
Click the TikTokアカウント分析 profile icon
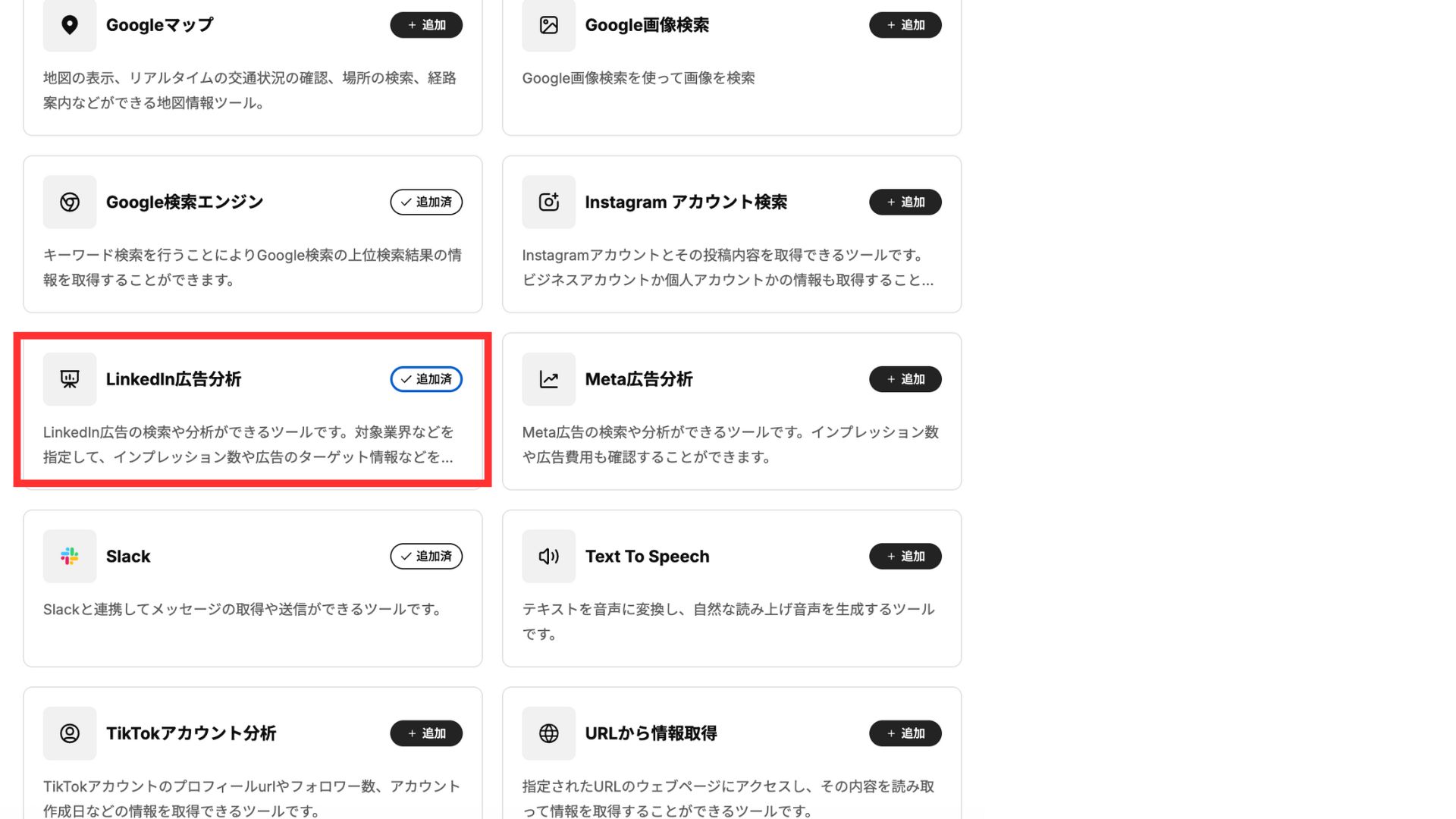click(70, 733)
